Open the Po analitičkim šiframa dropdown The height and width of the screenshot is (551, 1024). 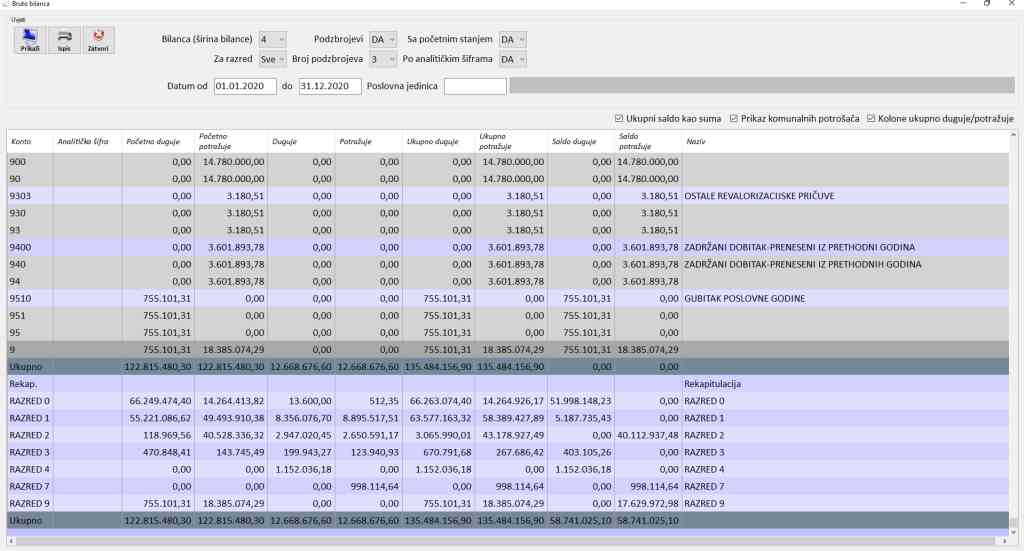click(x=512, y=59)
